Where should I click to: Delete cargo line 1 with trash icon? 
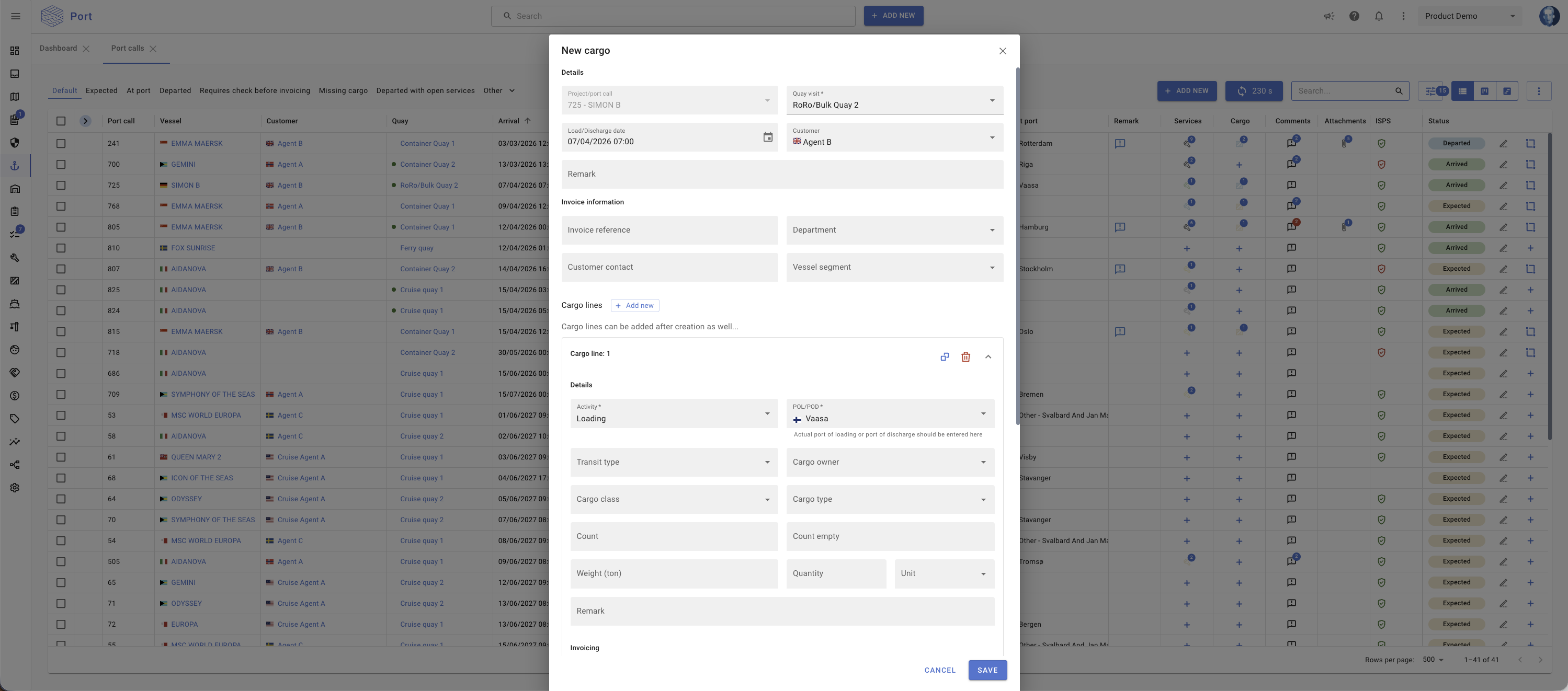click(x=965, y=357)
